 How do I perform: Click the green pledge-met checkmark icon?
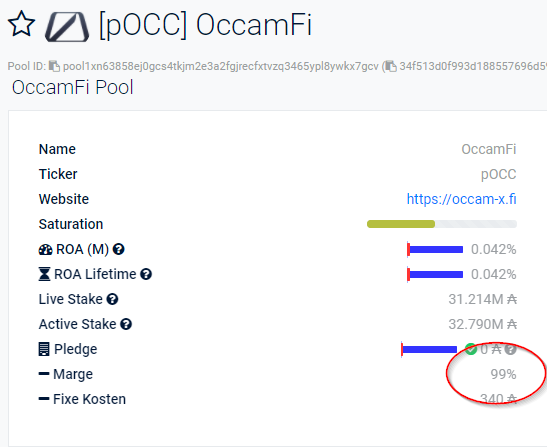471,349
